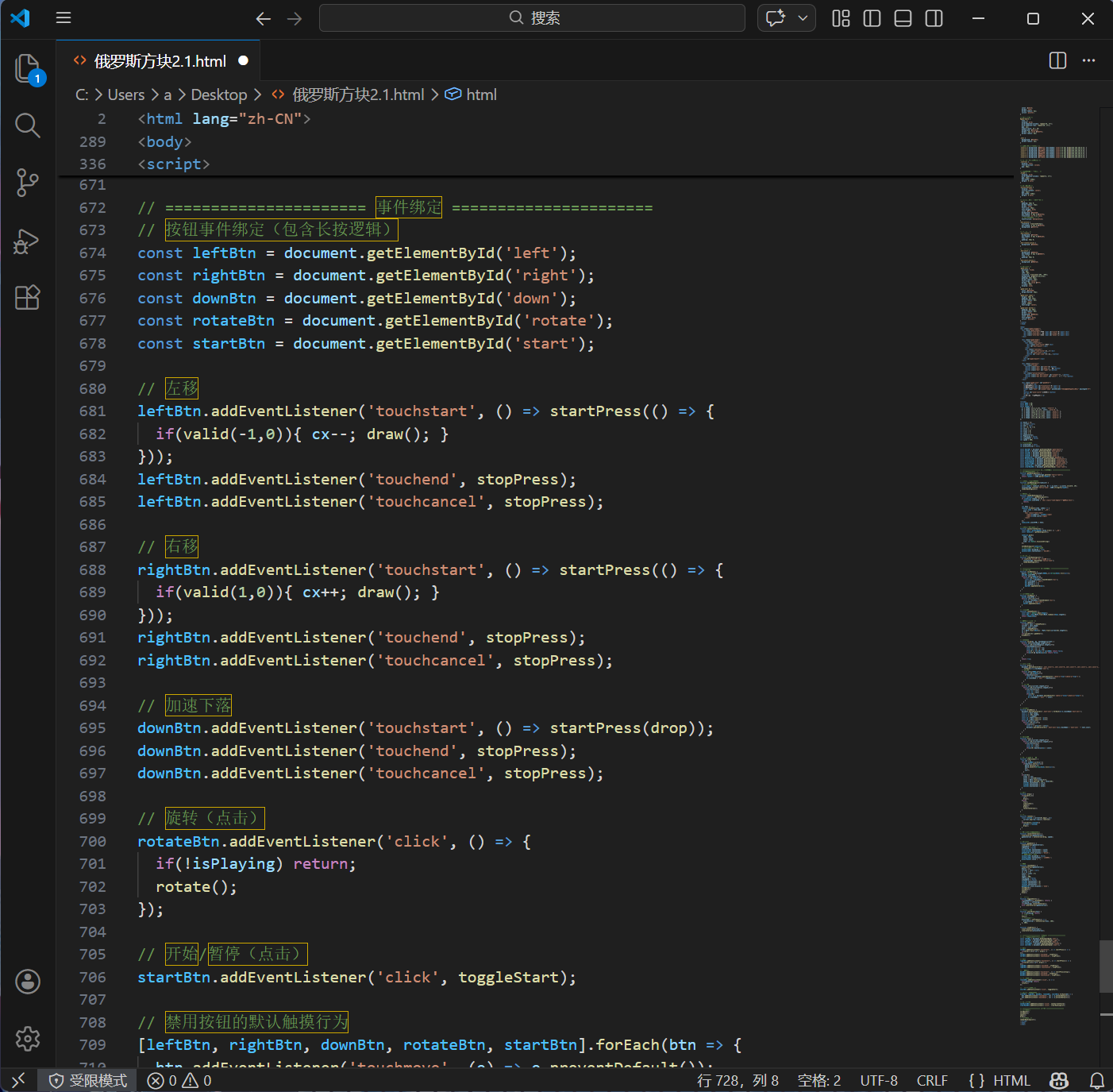The height and width of the screenshot is (1092, 1113).
Task: Click the search command center box
Action: pyautogui.click(x=532, y=18)
